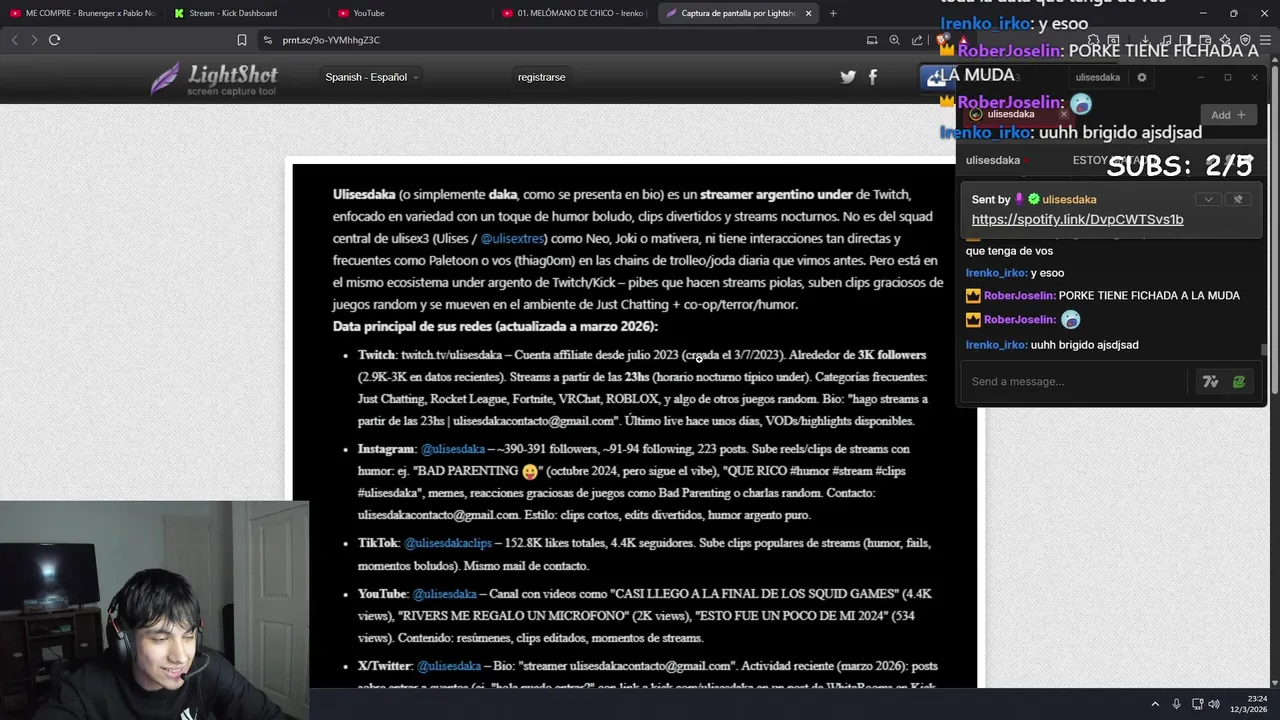
Task: Collapse pinned message with chevron
Action: tap(1208, 199)
